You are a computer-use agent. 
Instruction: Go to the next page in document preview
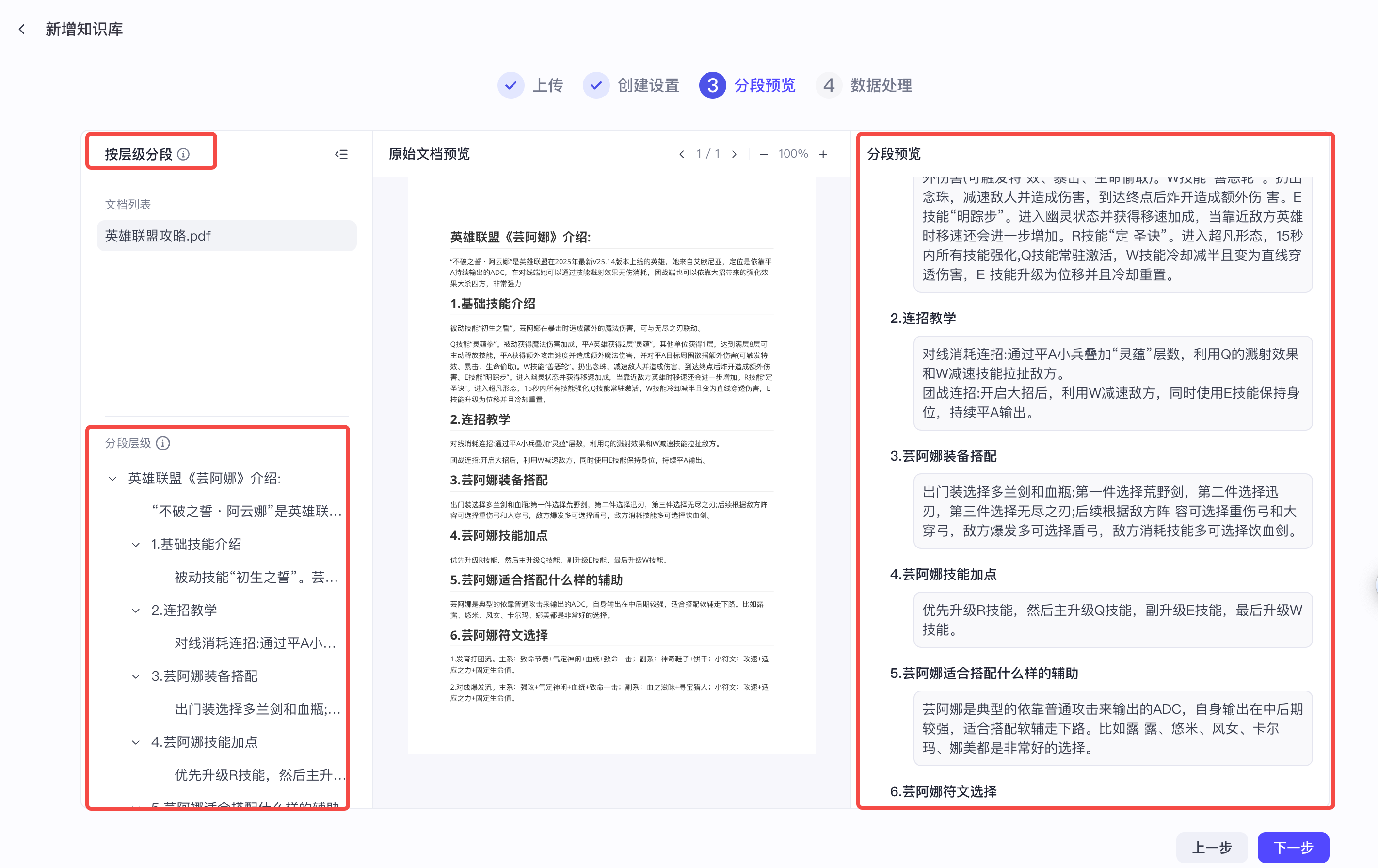tap(735, 153)
